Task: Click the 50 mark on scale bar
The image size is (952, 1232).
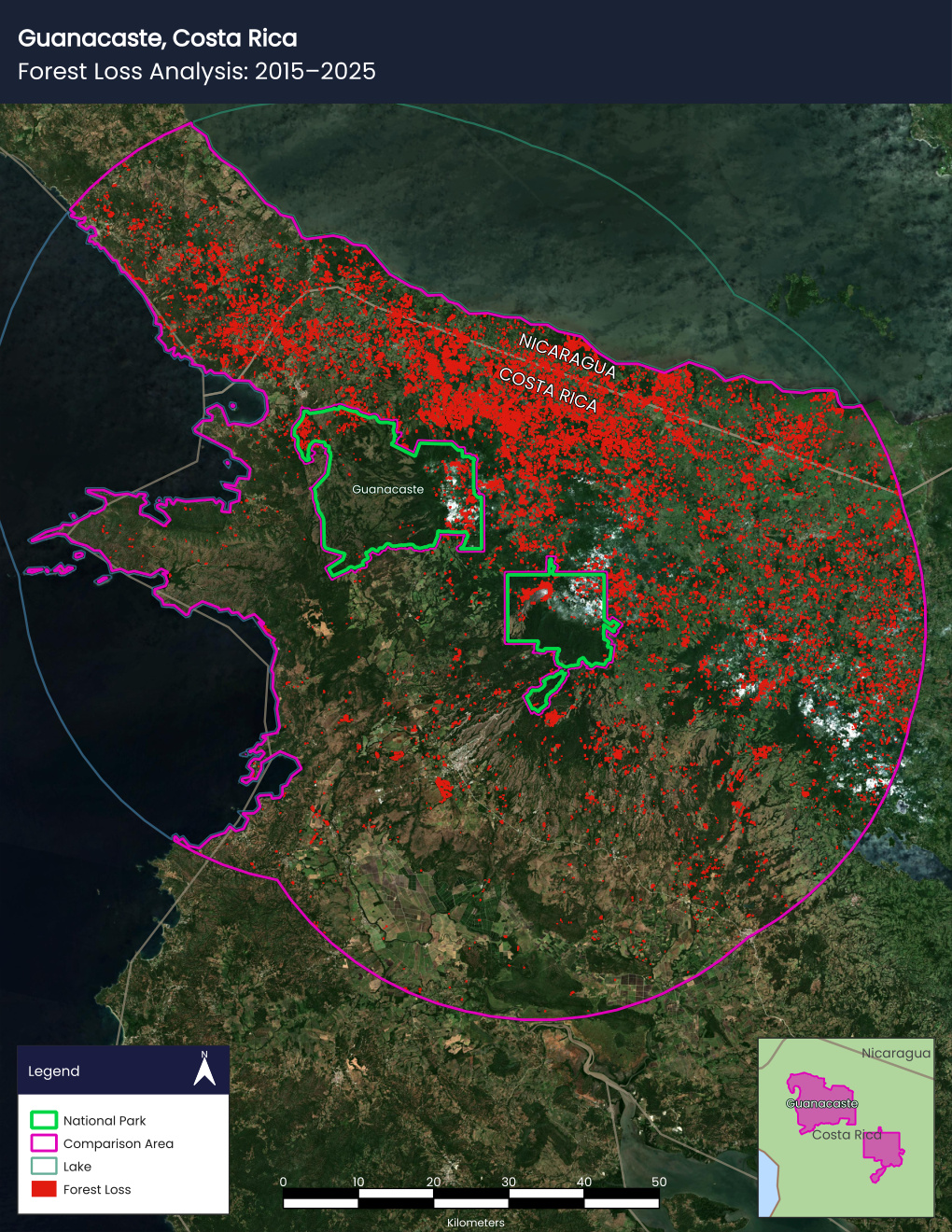Action: [x=659, y=1182]
